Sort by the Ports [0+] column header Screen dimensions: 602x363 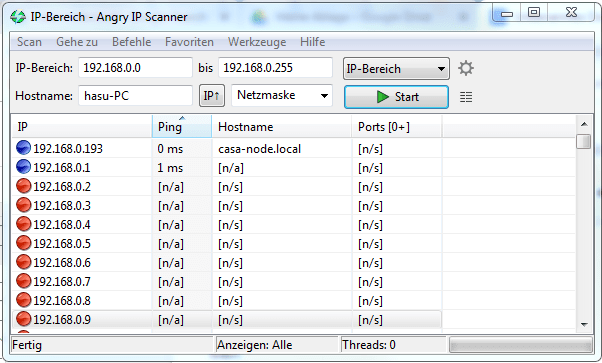(397, 127)
